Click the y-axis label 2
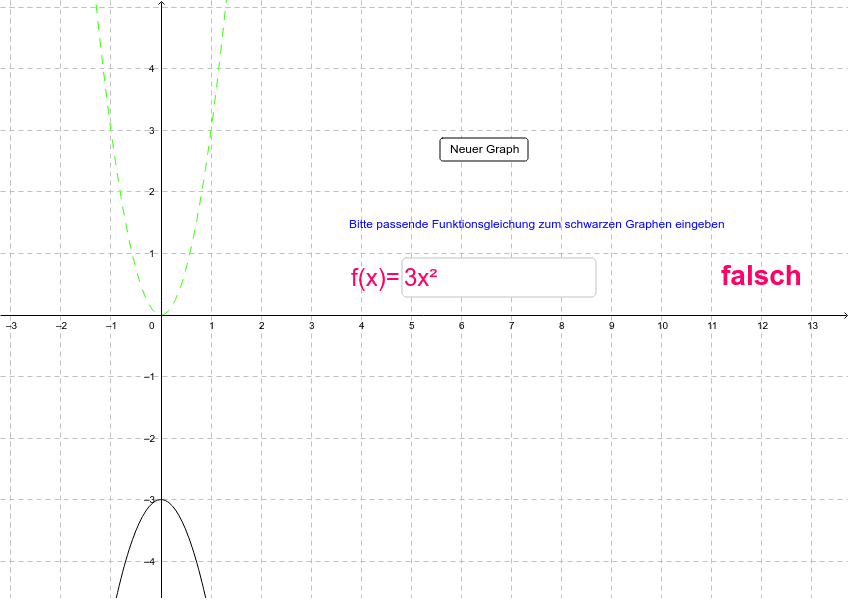Viewport: 850px width, 600px height. point(152,192)
